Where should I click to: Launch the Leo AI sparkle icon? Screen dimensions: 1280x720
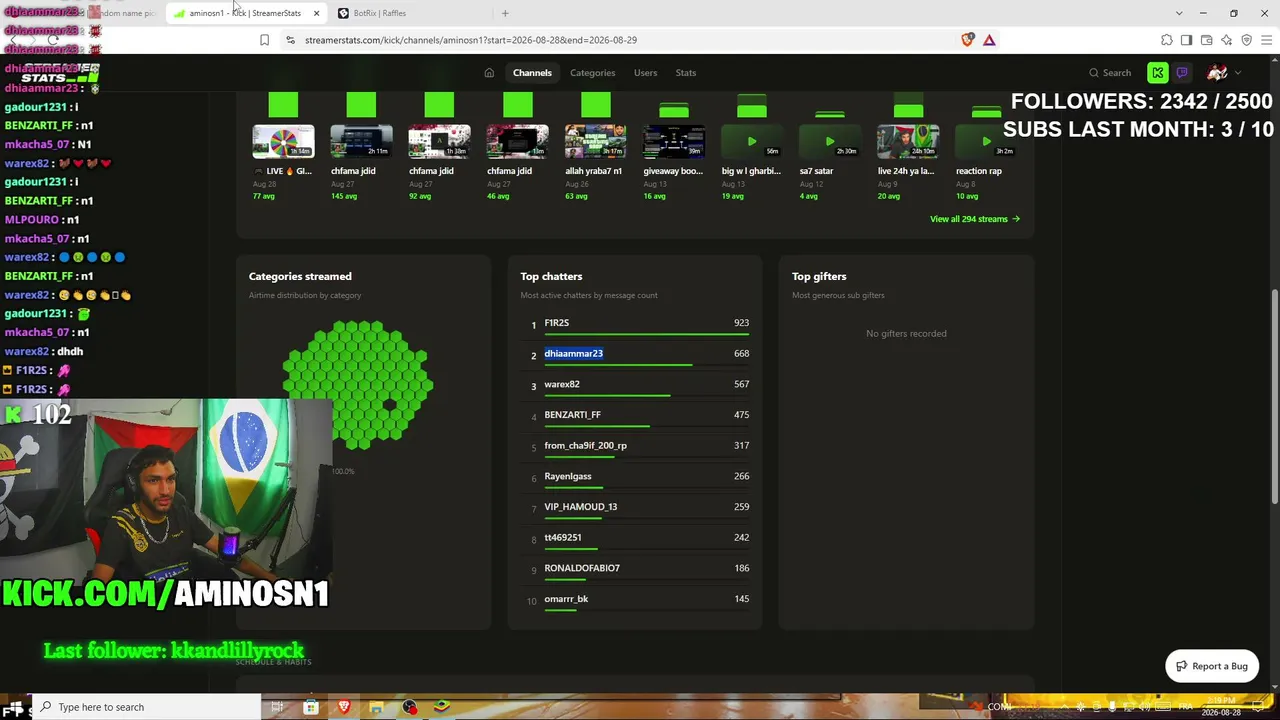coord(1226,40)
